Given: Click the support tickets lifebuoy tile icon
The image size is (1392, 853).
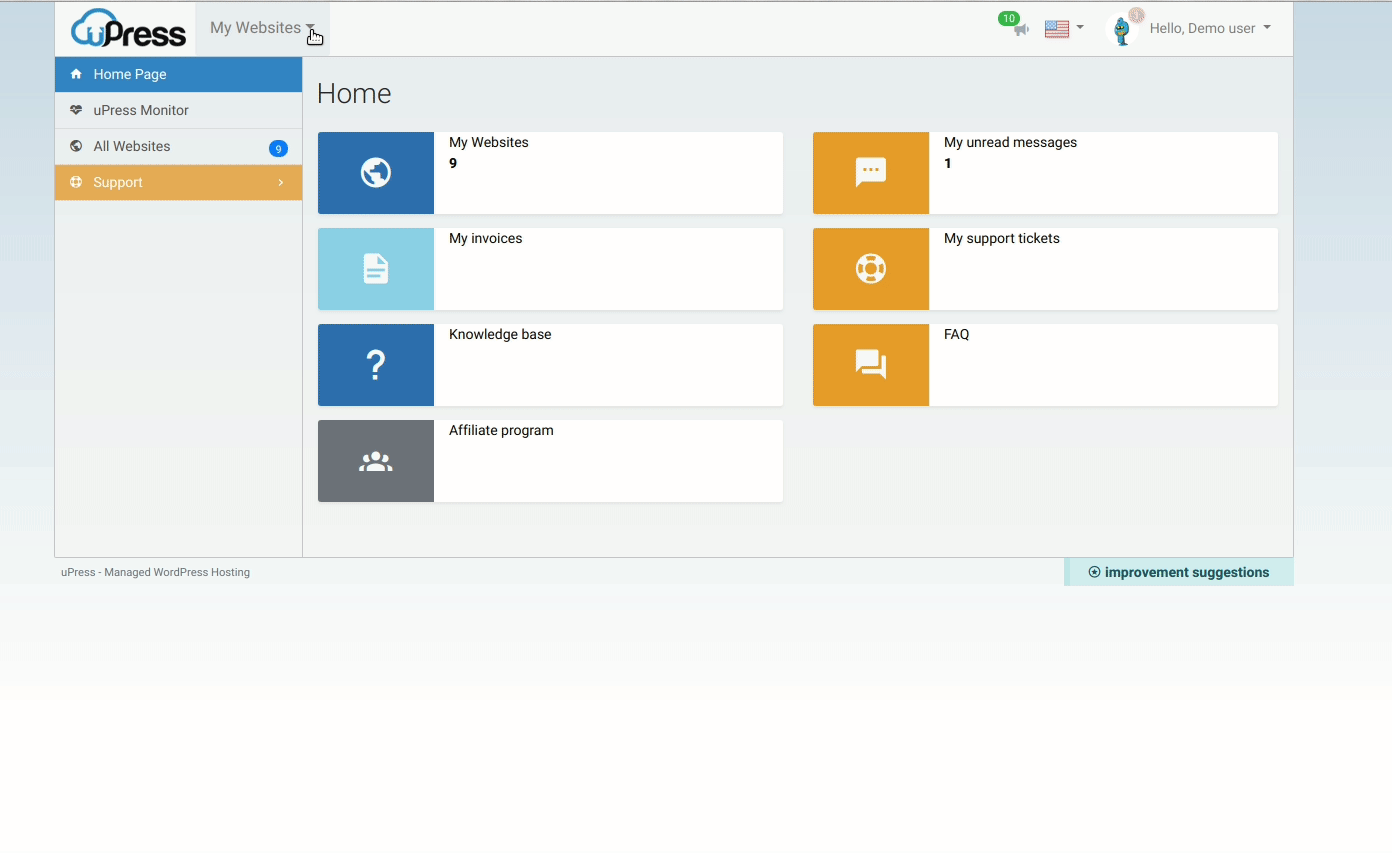Looking at the screenshot, I should click(x=871, y=269).
